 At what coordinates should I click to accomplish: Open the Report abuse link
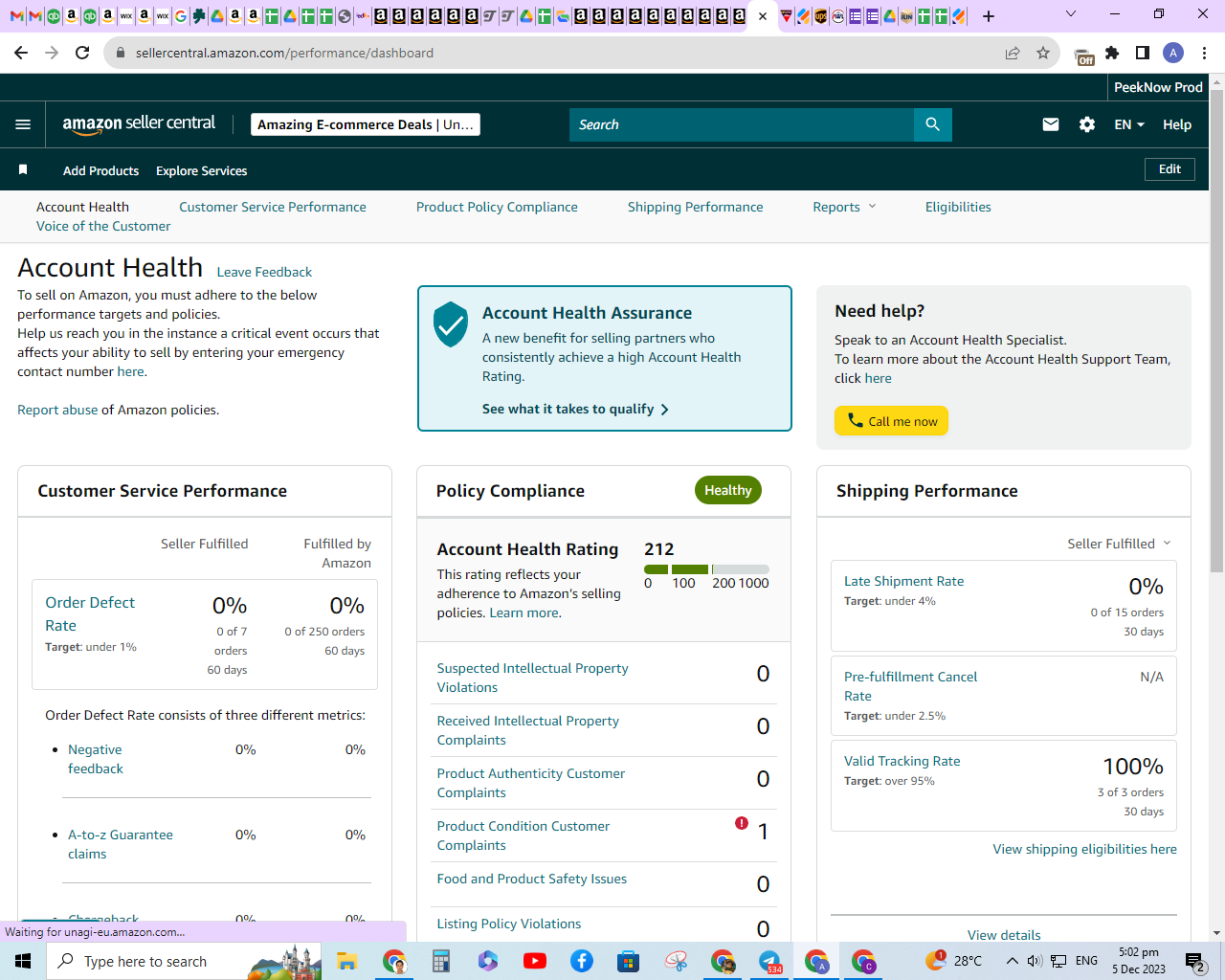click(x=57, y=410)
